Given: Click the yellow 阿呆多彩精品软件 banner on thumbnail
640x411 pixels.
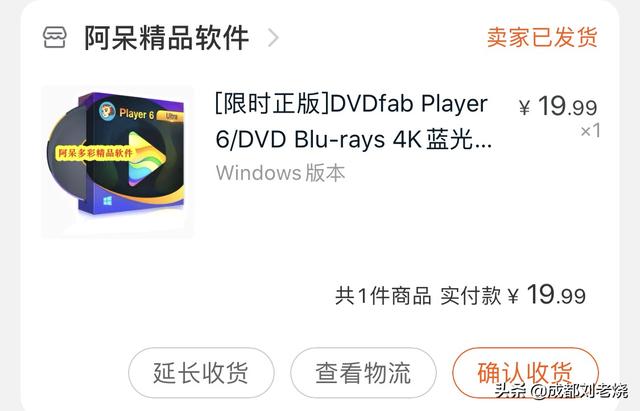Looking at the screenshot, I should click(94, 153).
